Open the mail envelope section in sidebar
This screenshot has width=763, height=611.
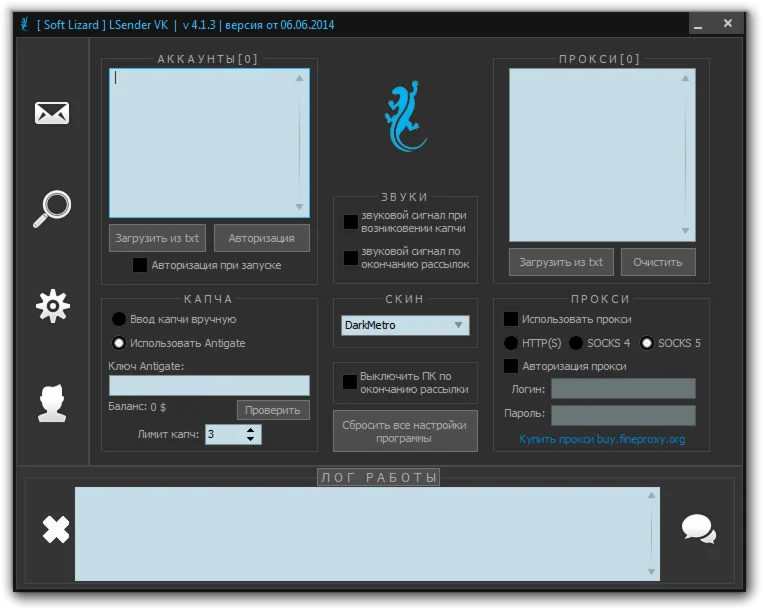52,113
